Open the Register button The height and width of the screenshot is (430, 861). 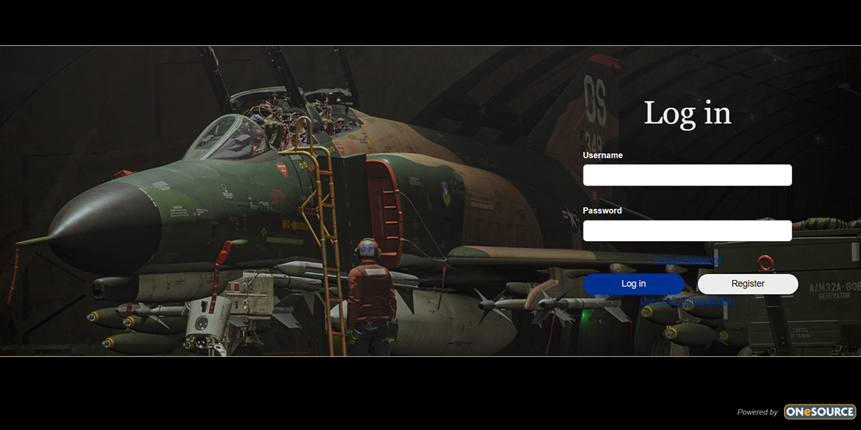tap(748, 284)
